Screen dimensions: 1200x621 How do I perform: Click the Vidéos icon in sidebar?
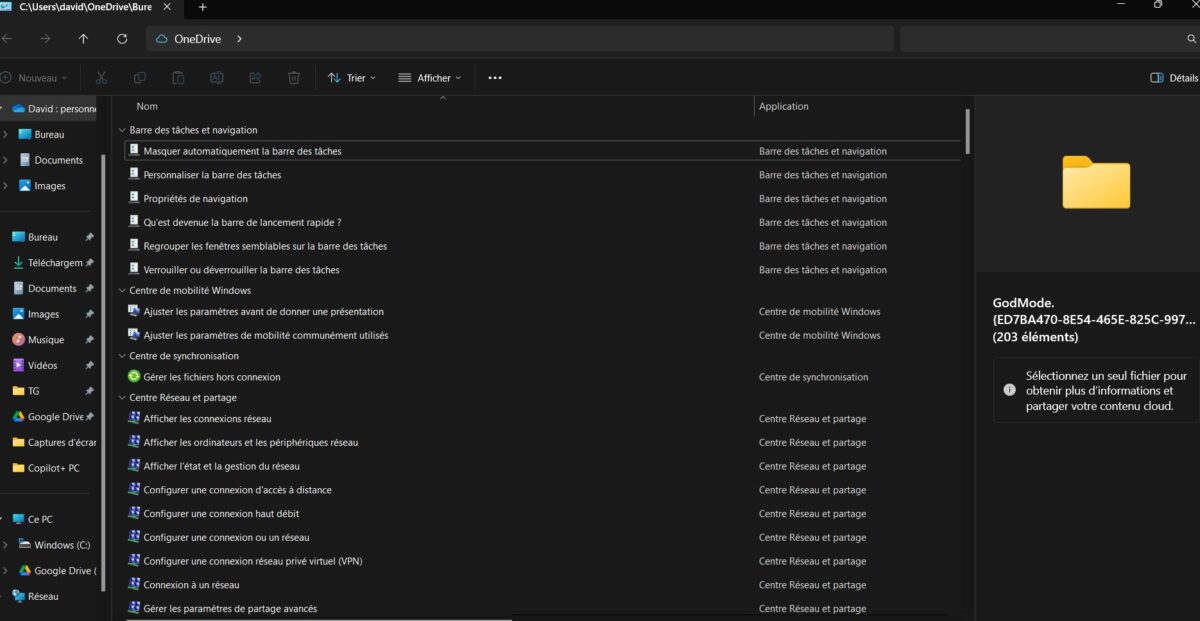(x=19, y=365)
